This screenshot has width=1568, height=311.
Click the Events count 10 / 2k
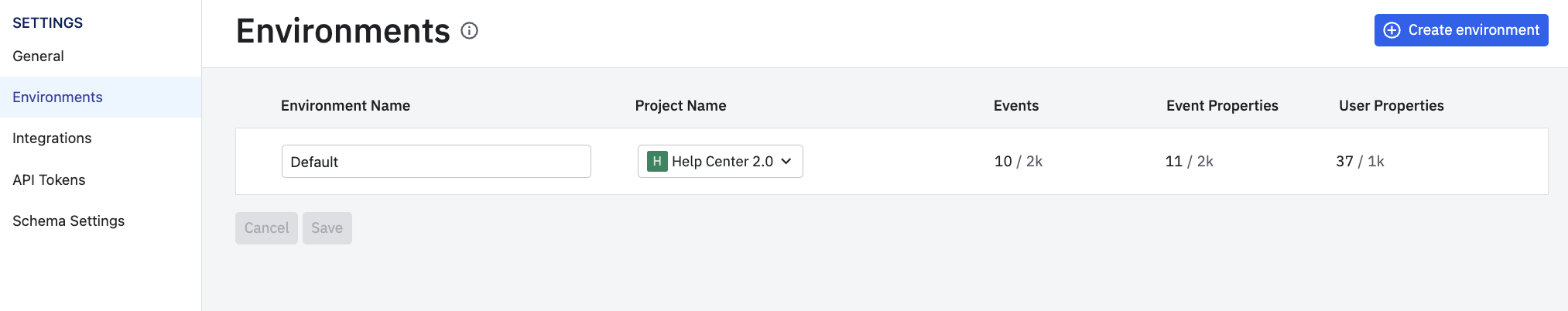[1019, 161]
